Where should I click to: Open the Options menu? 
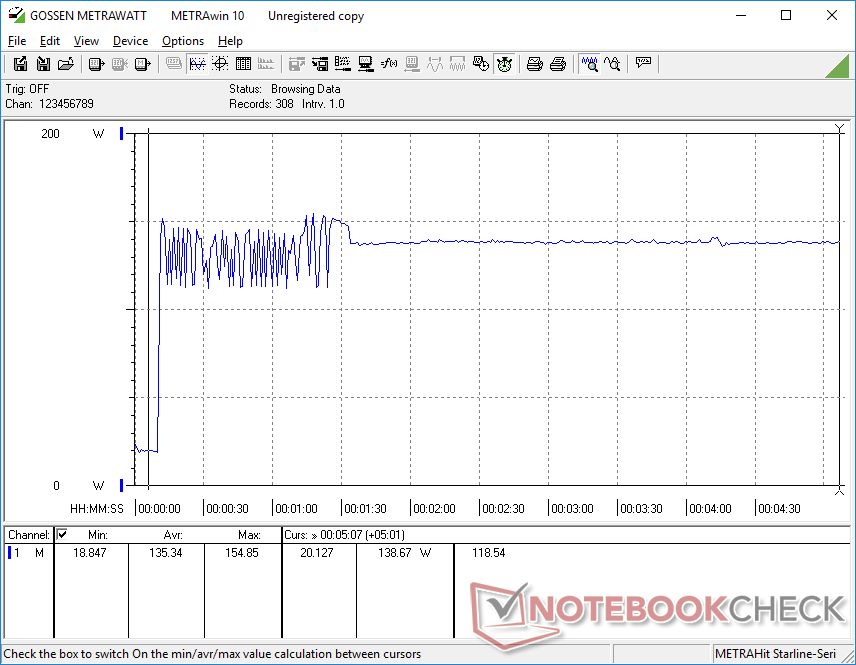[183, 41]
